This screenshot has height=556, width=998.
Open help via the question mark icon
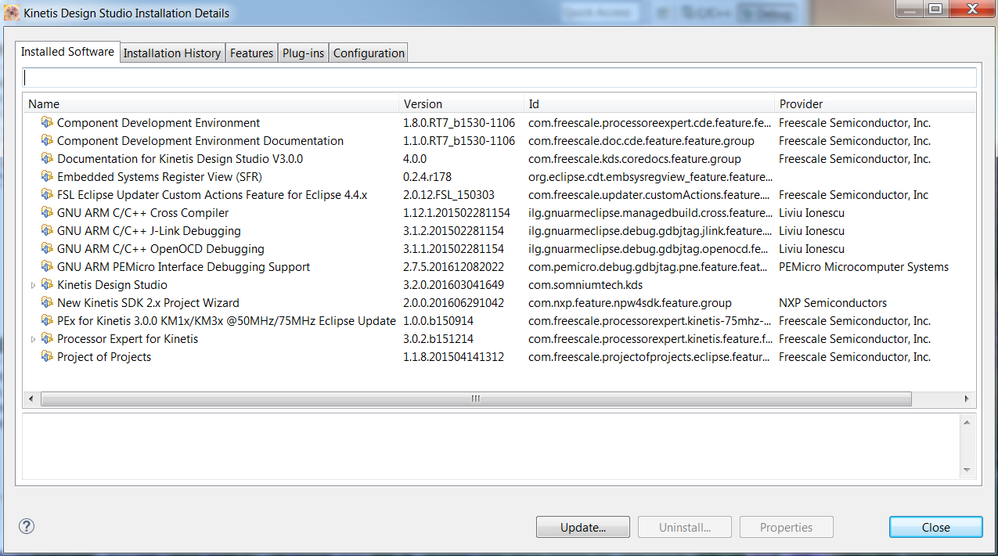pos(26,526)
